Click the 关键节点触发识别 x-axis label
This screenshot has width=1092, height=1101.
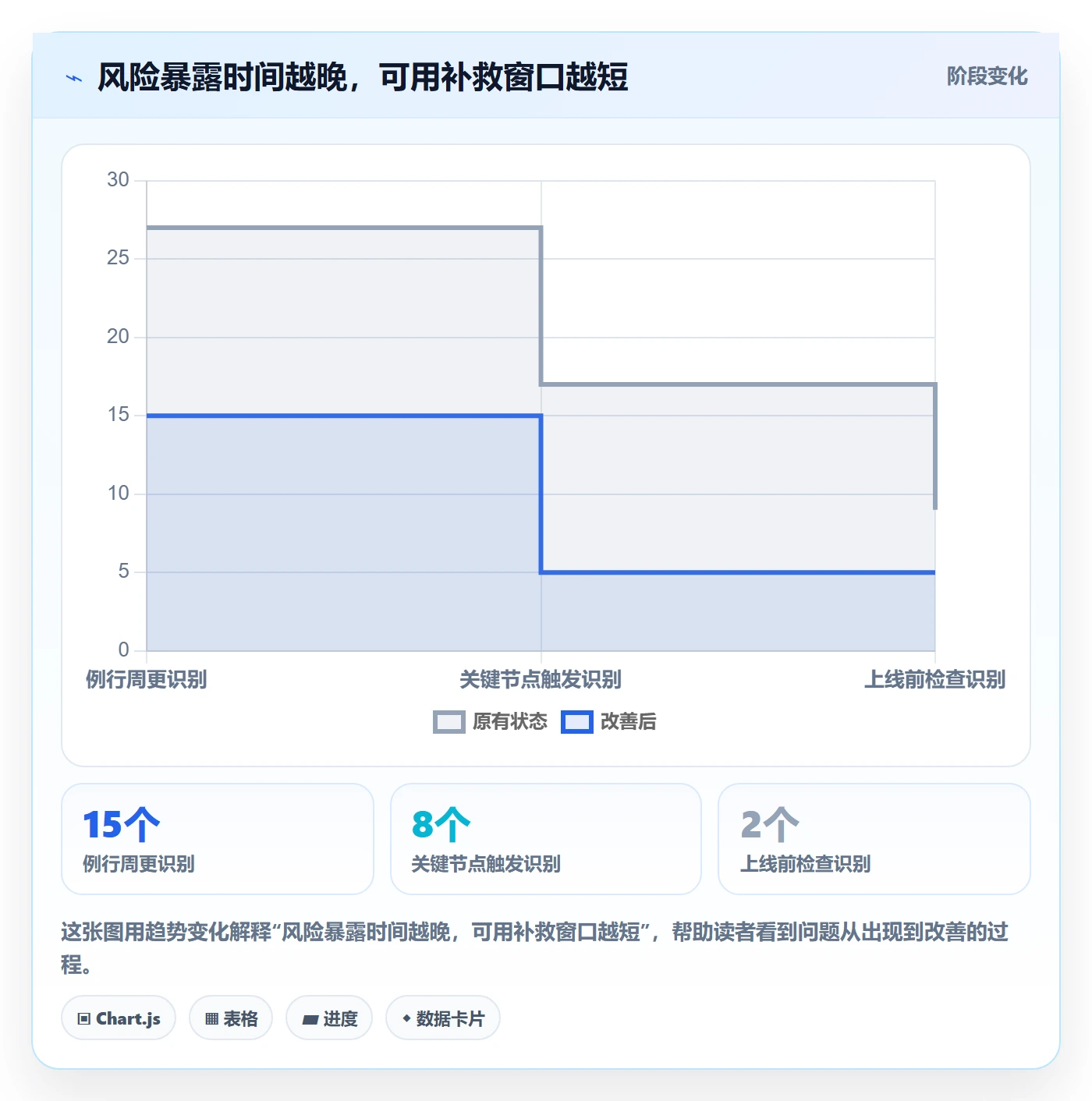[x=541, y=680]
